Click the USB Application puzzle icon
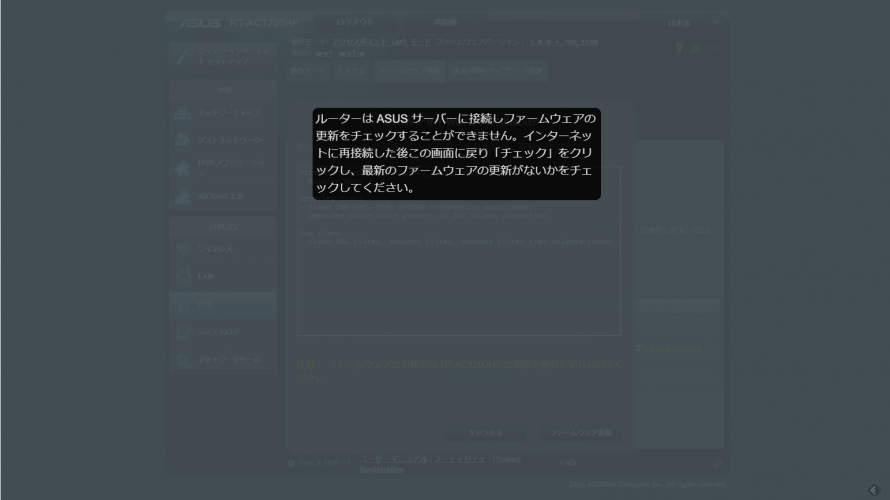Viewport: 890px width, 500px height. (x=183, y=168)
